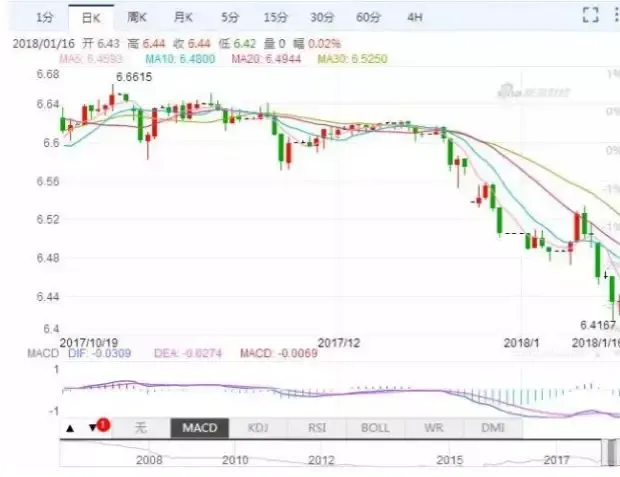Click the 2017 mark on timeline
The image size is (620, 477).
point(557,460)
